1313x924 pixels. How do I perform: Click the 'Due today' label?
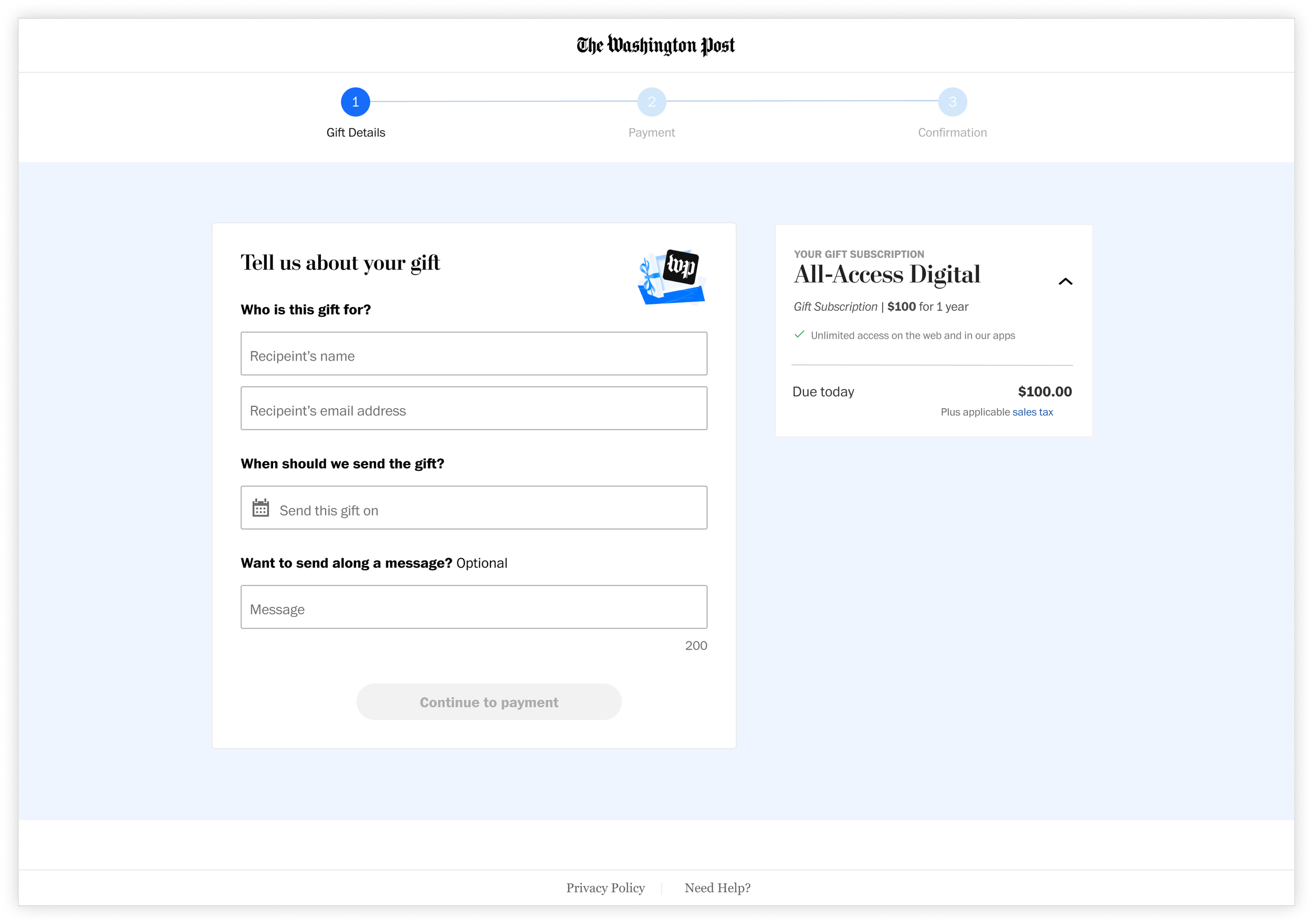(824, 392)
